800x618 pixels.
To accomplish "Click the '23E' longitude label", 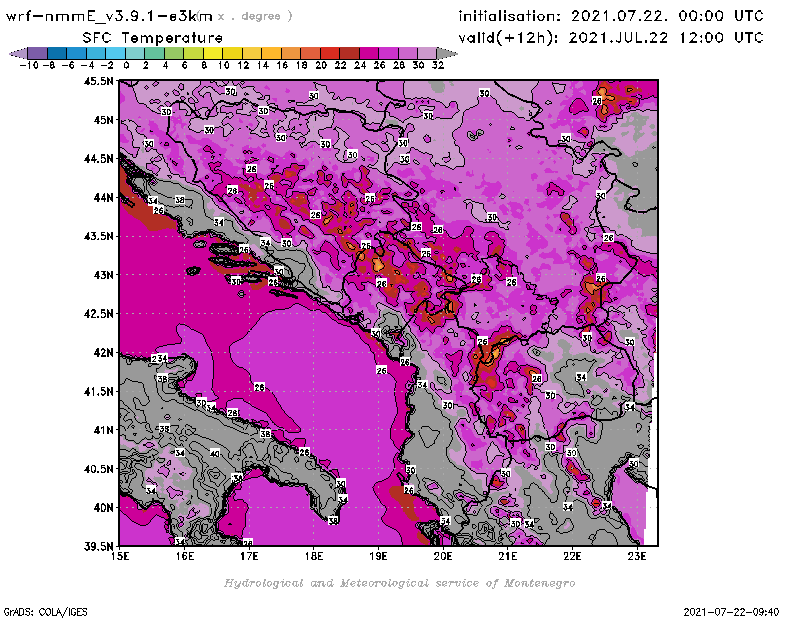I will 637,556.
